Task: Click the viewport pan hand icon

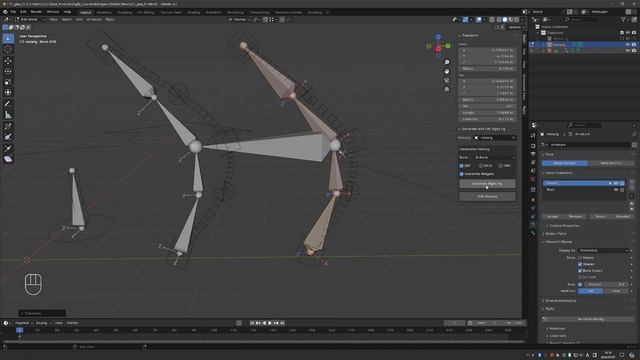Action: coord(447,71)
